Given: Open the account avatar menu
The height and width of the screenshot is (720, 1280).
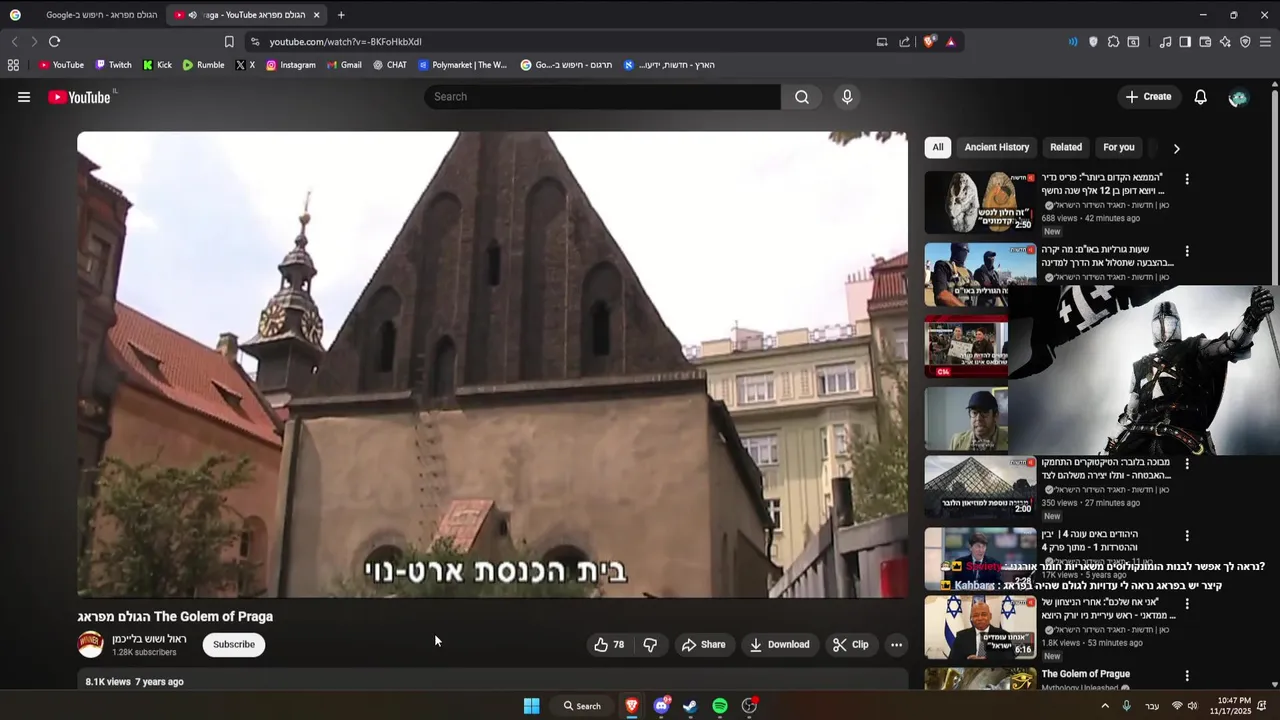Looking at the screenshot, I should 1238,97.
